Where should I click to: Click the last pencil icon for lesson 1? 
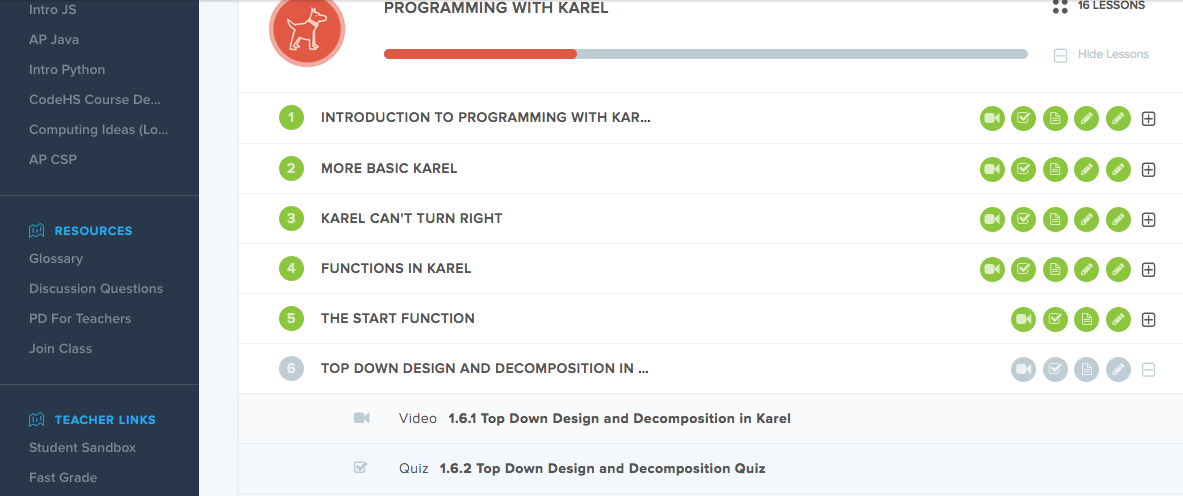[1118, 118]
